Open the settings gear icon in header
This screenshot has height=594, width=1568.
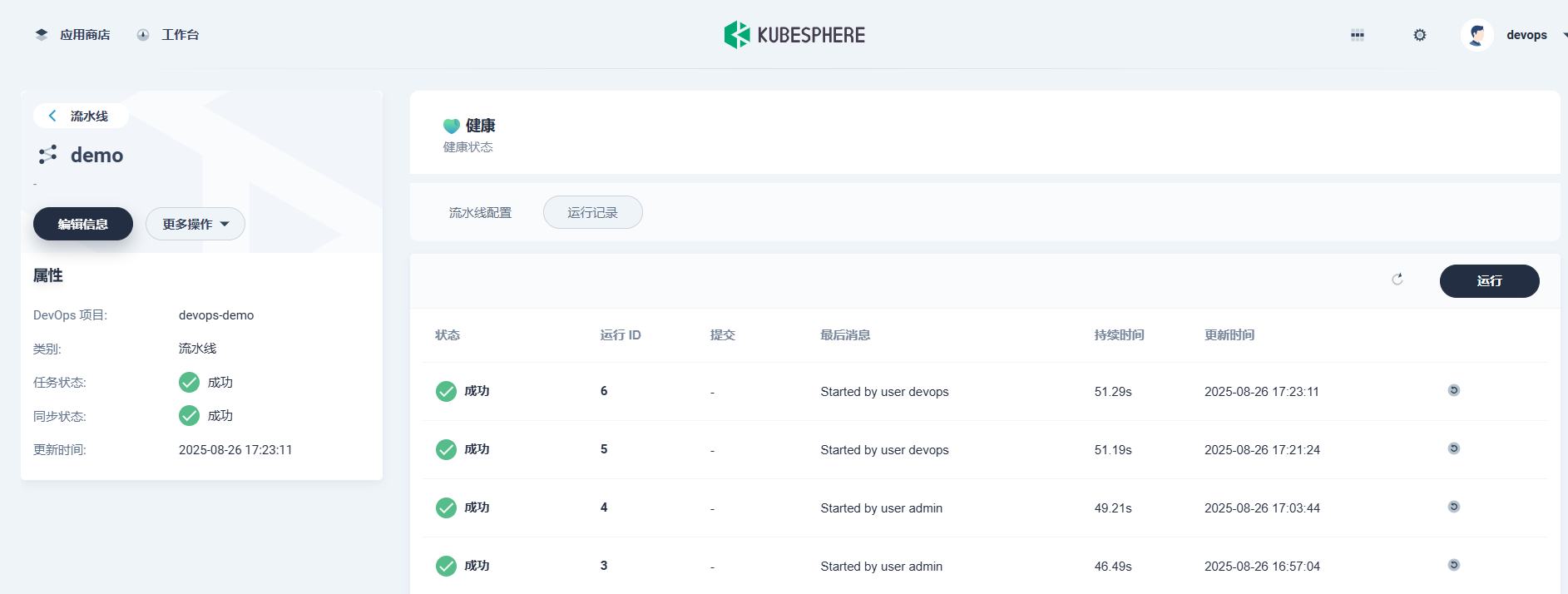pyautogui.click(x=1420, y=35)
